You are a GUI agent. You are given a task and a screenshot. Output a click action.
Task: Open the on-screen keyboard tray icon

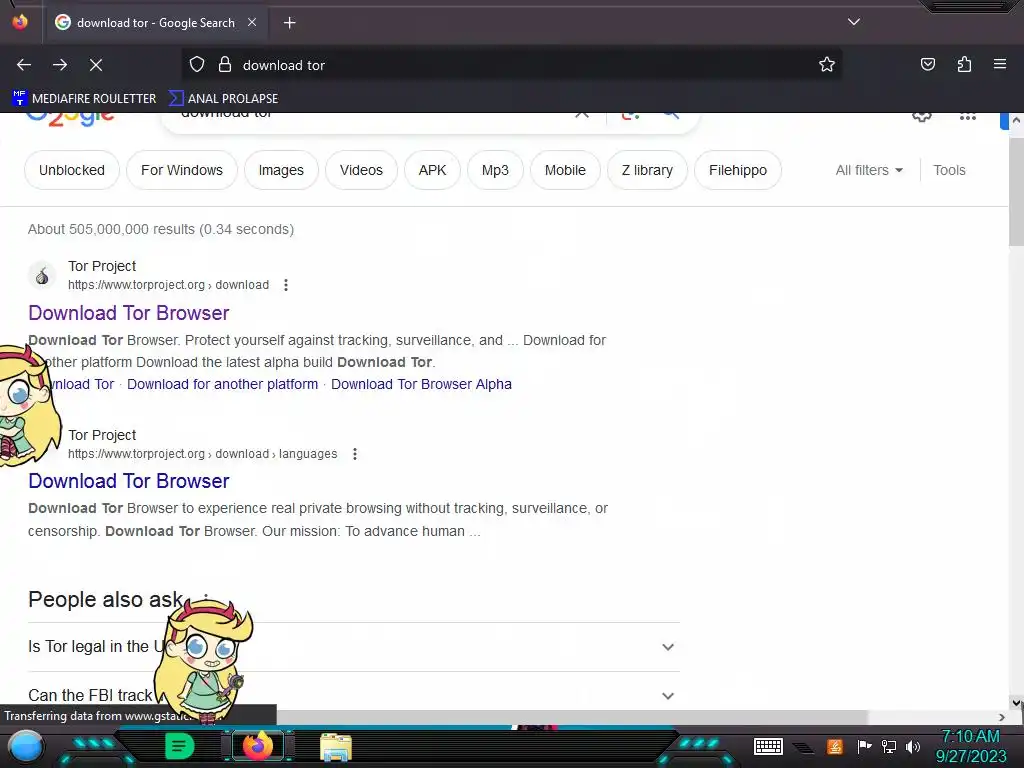768,746
